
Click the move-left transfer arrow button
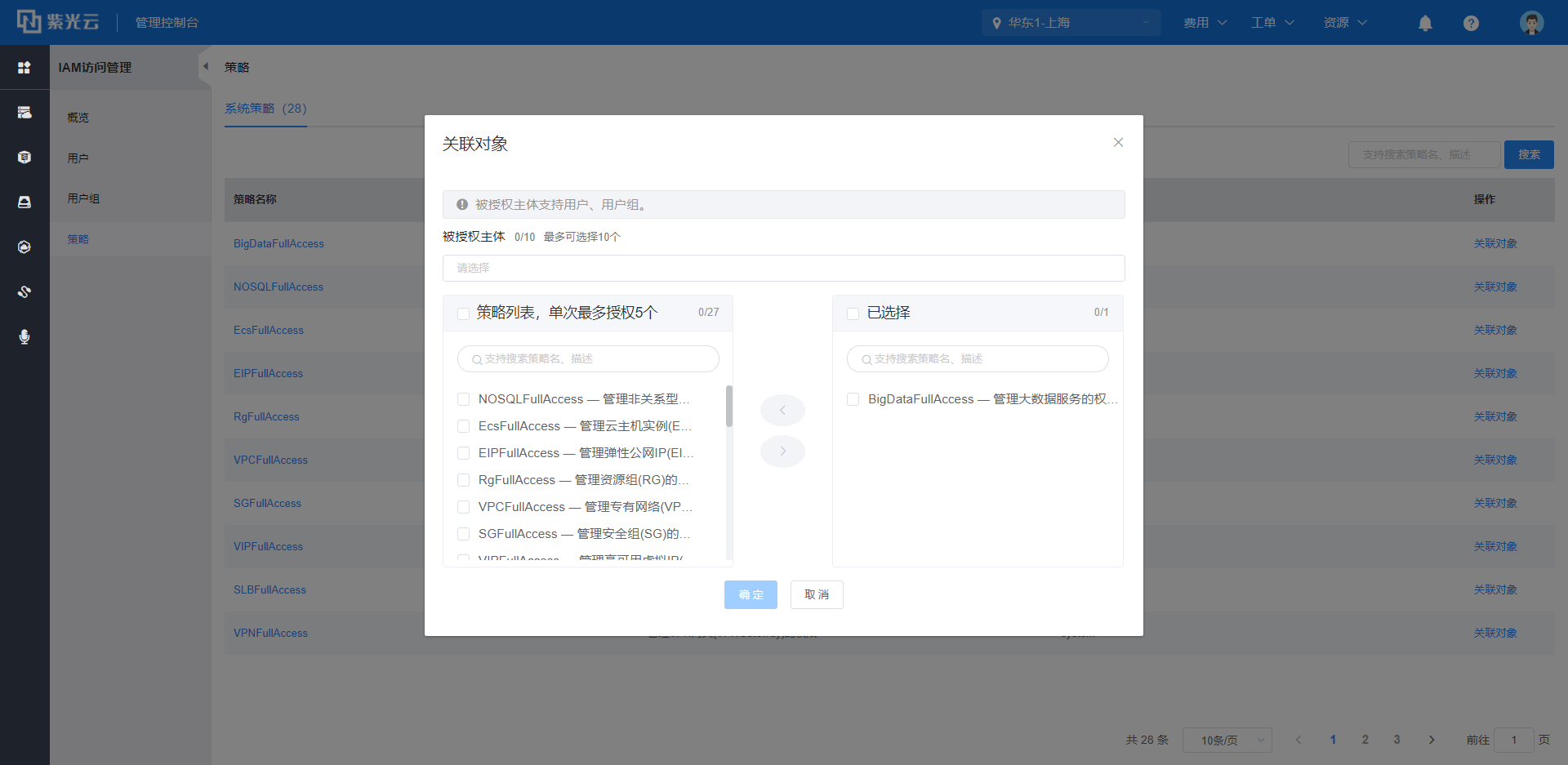coord(782,410)
